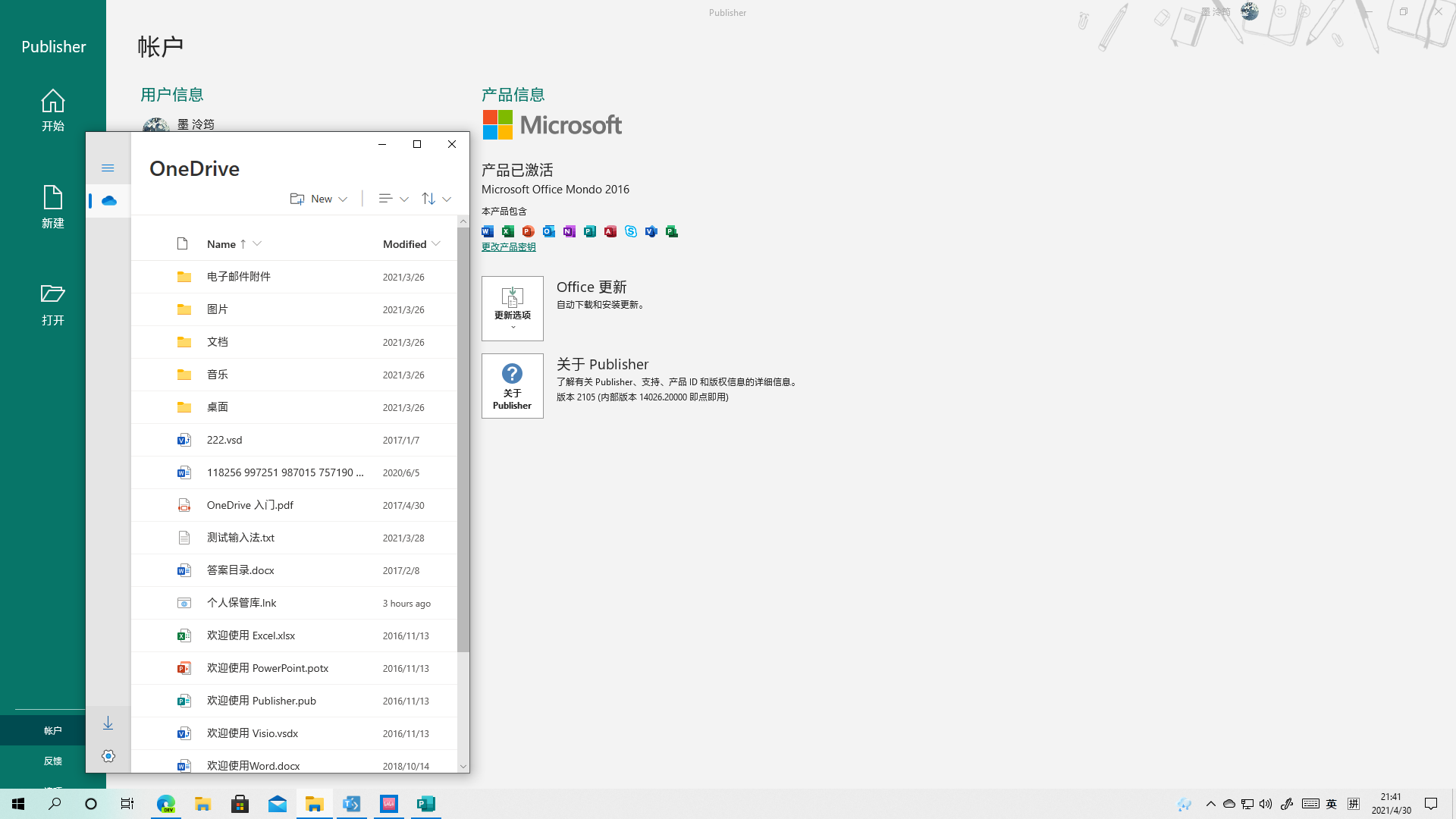This screenshot has width=1456, height=819.
Task: Click the PowerPoint icon under product includes
Action: (529, 231)
